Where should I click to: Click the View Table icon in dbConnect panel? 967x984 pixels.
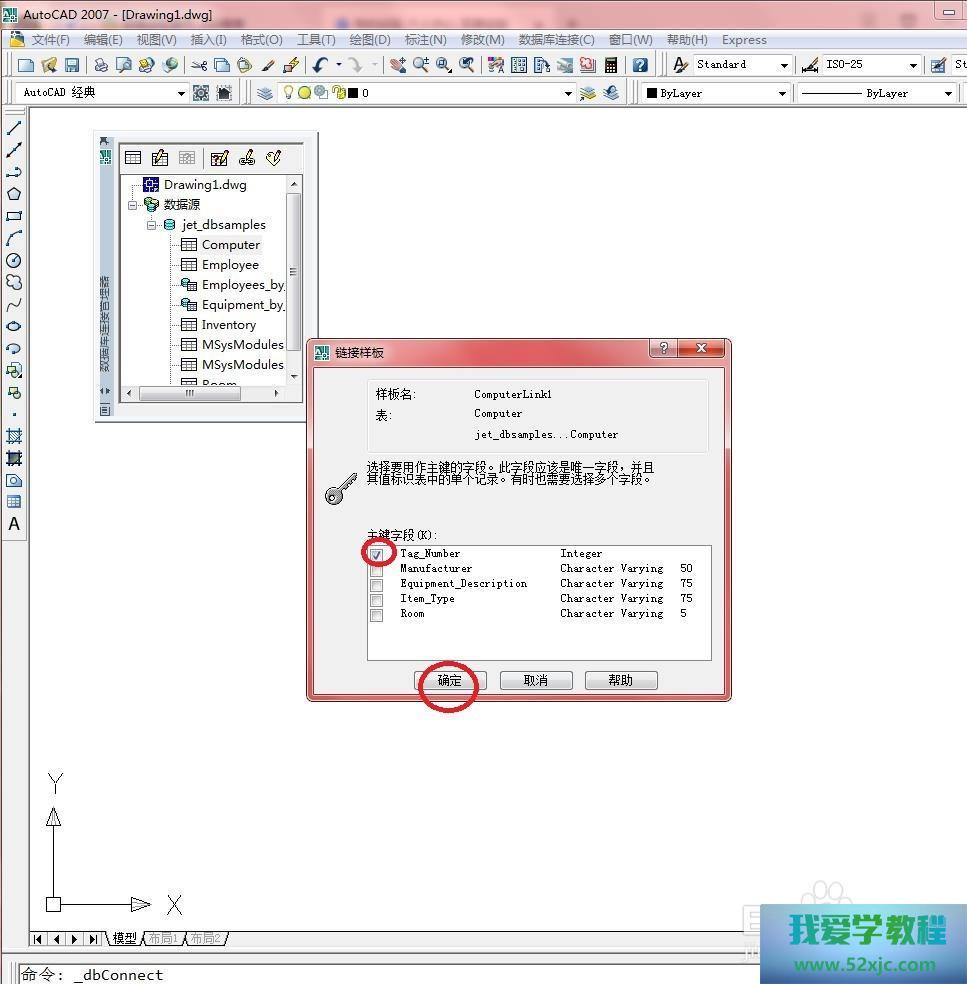(x=133, y=158)
